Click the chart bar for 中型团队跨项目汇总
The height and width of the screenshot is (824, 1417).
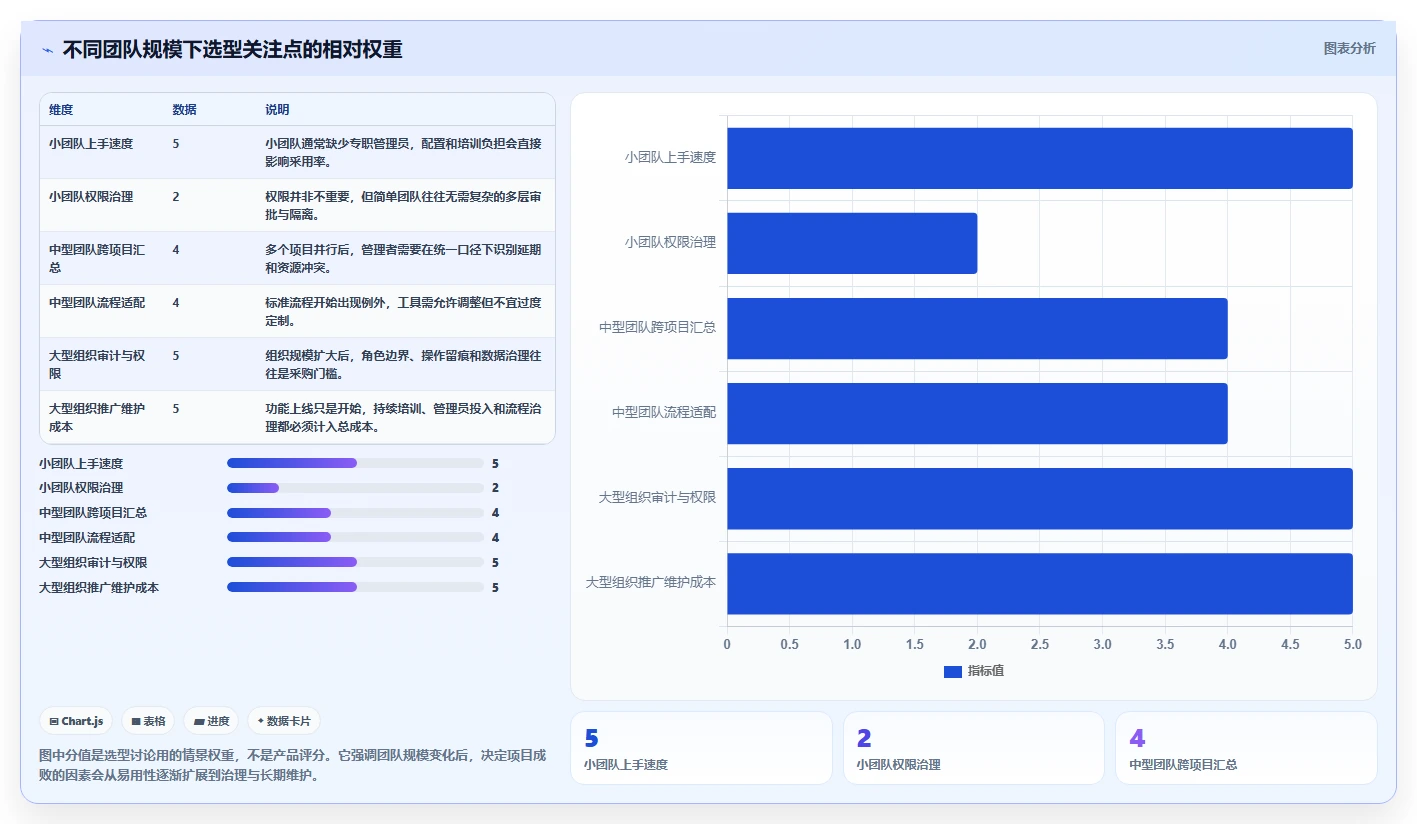click(x=977, y=328)
